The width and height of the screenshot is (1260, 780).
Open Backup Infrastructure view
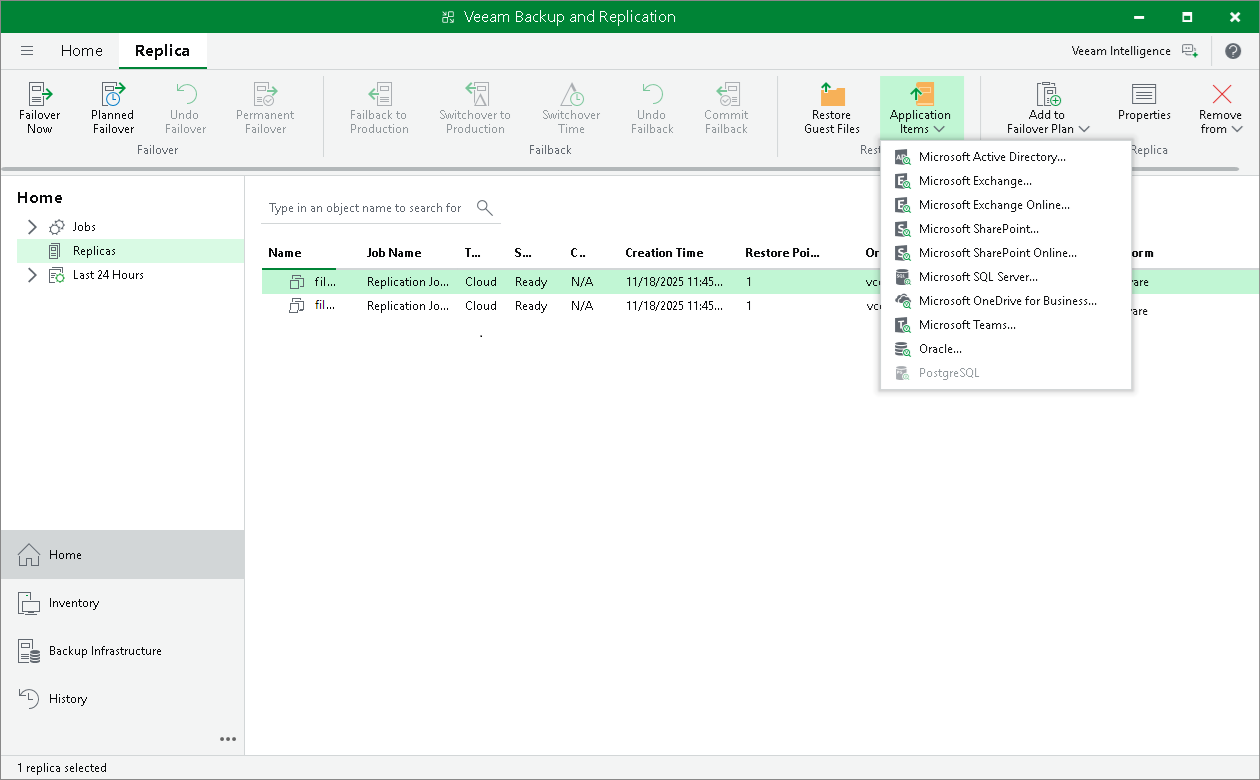(x=122, y=651)
